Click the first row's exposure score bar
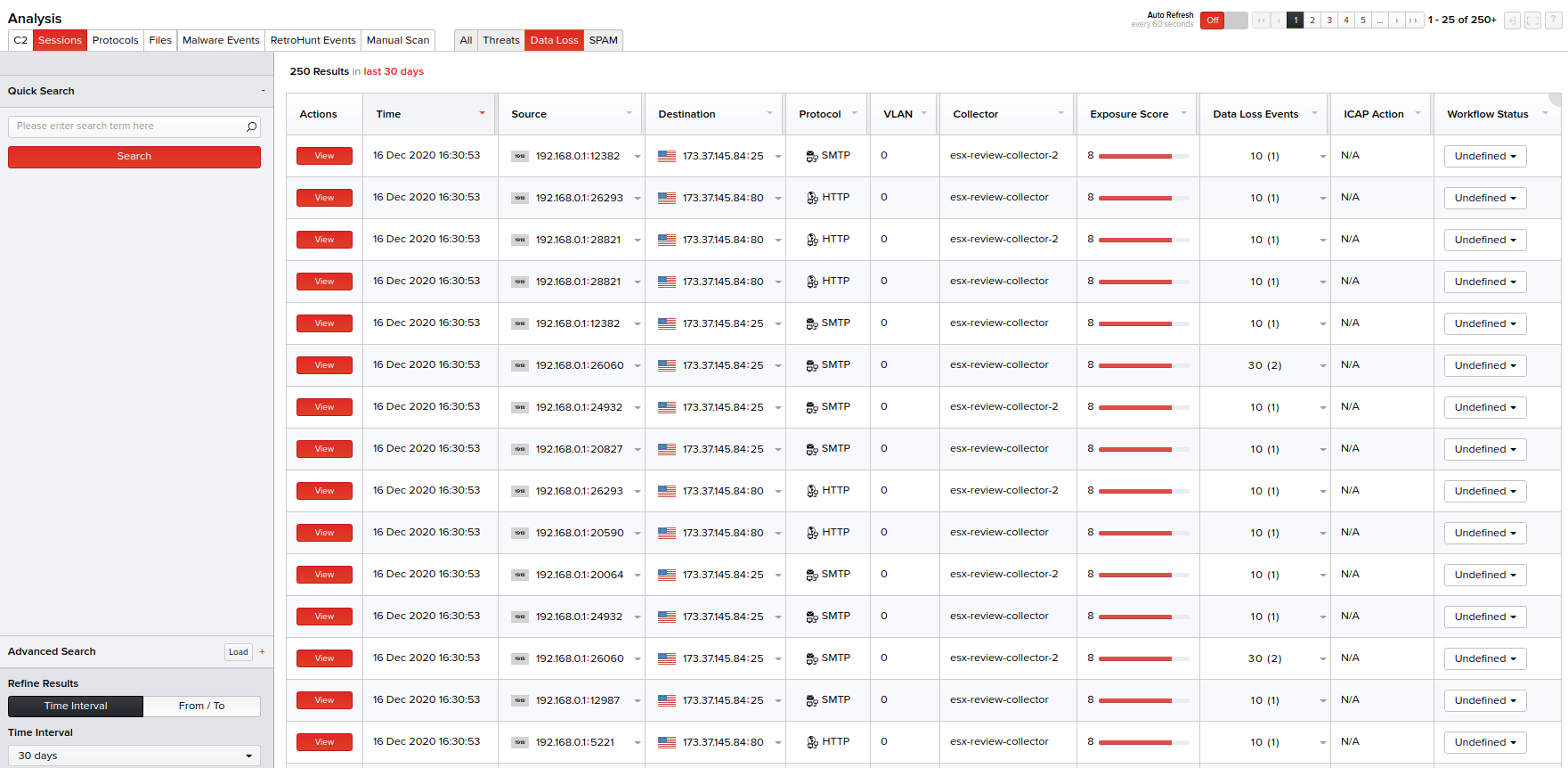 click(1143, 156)
